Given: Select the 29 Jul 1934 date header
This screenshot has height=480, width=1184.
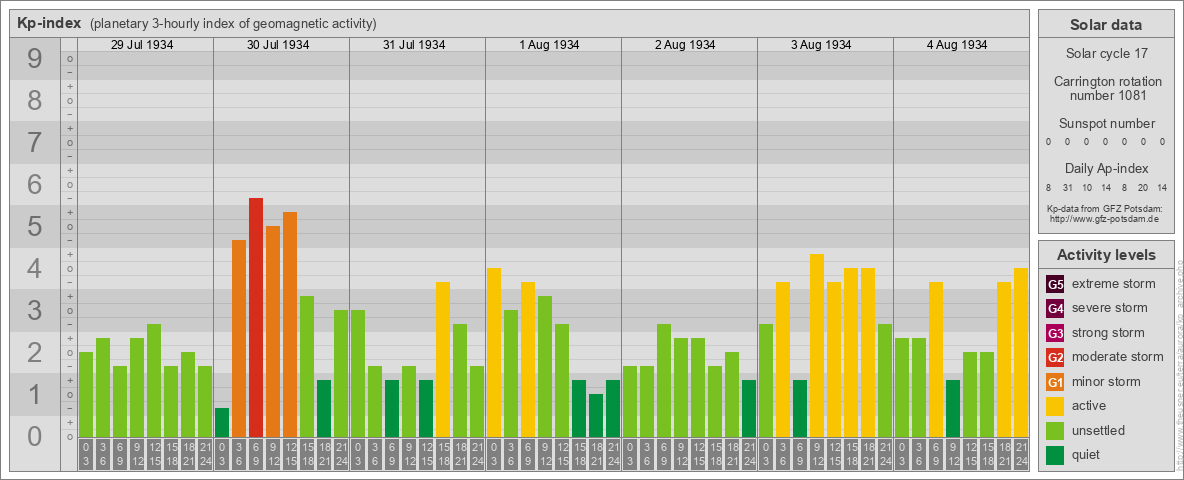Looking at the screenshot, I should coord(142,45).
